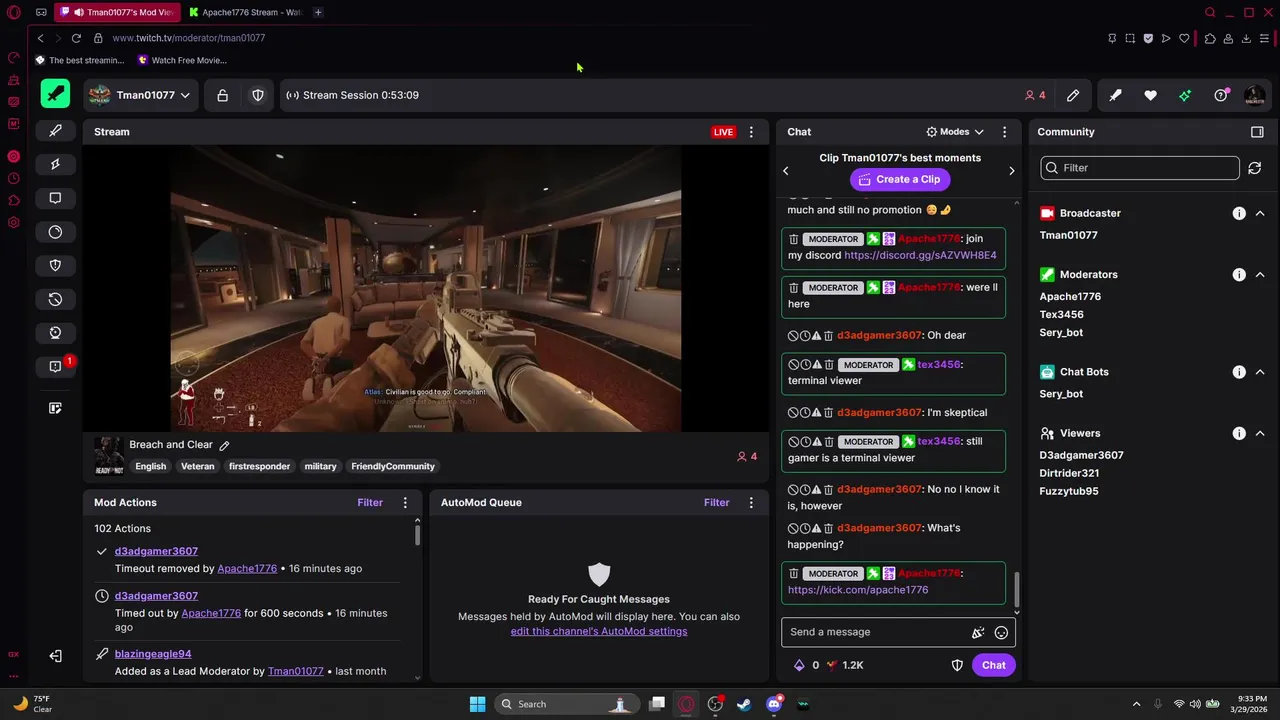Open Stream panel three-dot menu

(x=751, y=132)
